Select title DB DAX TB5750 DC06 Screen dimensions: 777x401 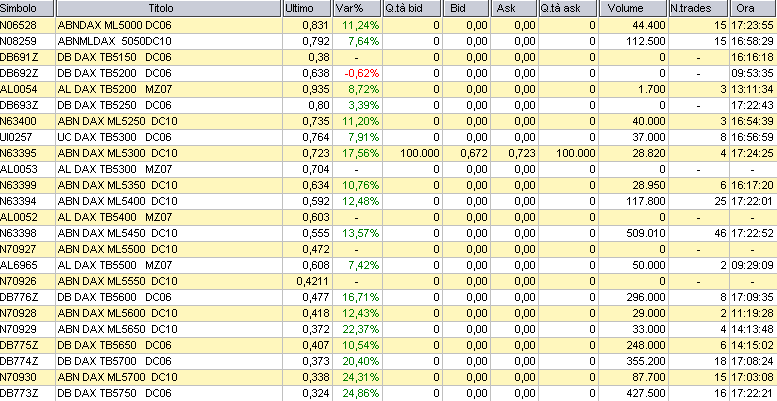114,394
